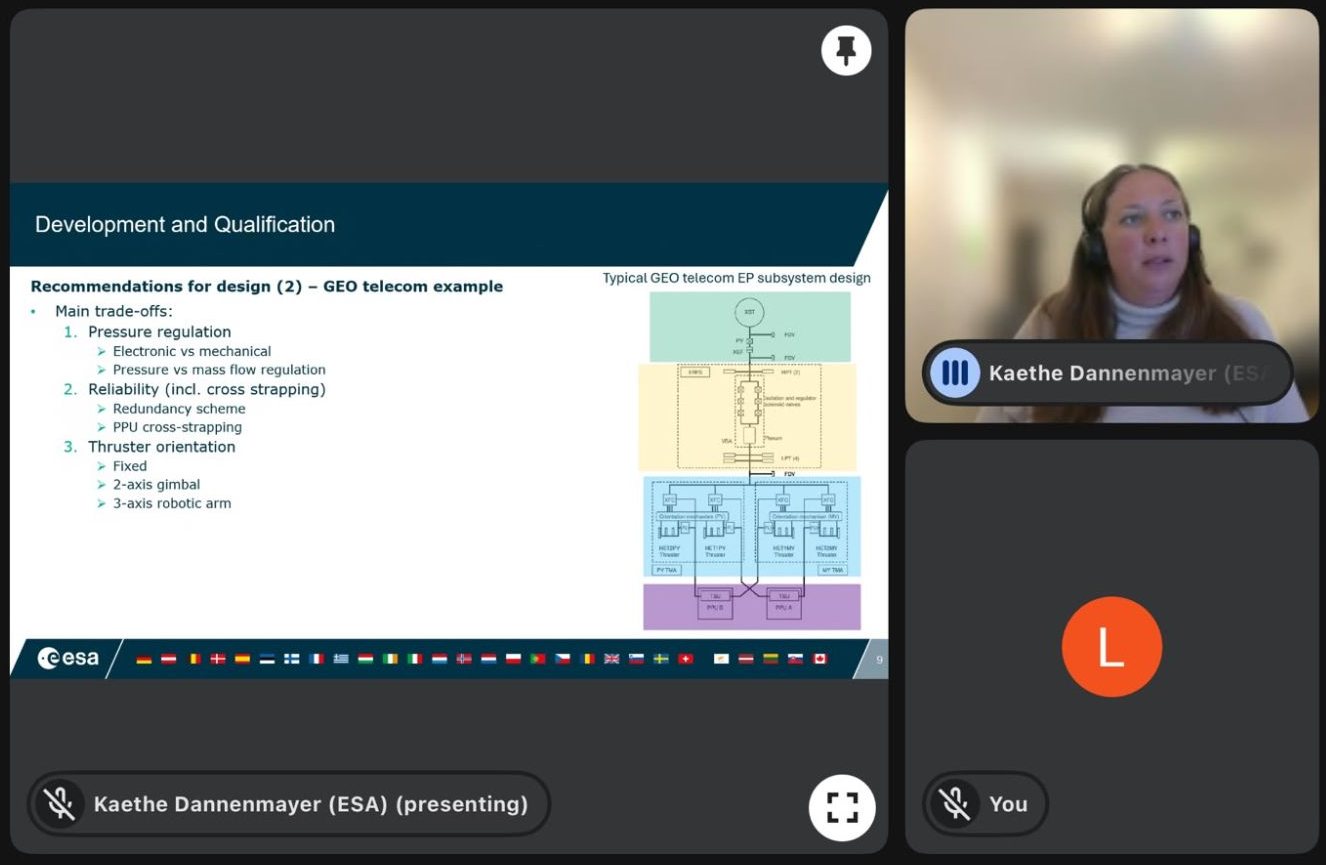Click 'Pressure vs mass flow regulation' bullet
This screenshot has height=865, width=1326.
(219, 369)
